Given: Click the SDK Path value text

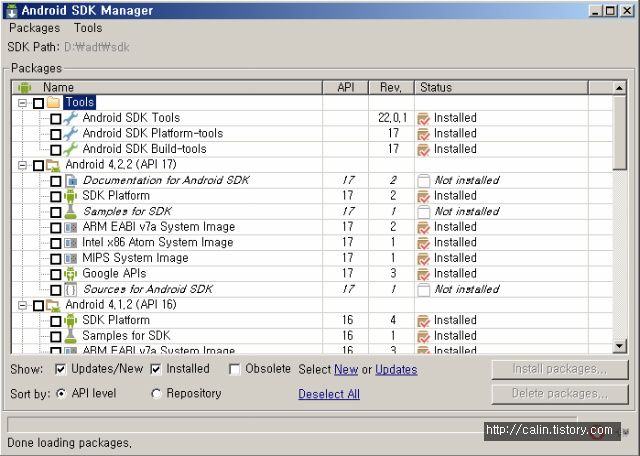Looking at the screenshot, I should tap(97, 47).
